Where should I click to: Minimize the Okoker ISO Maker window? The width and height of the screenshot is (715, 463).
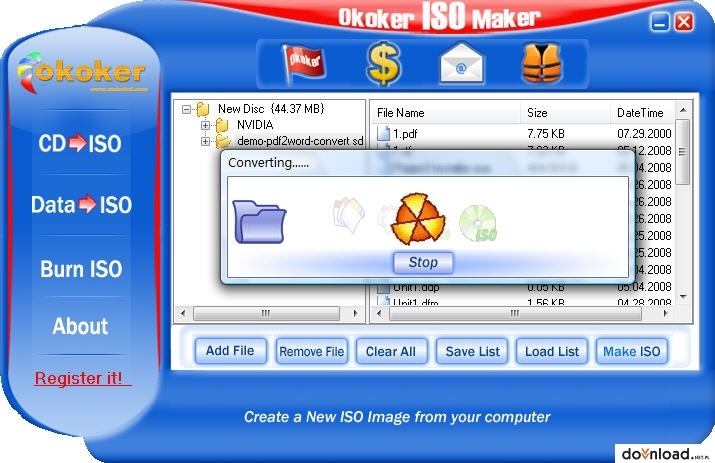(659, 22)
